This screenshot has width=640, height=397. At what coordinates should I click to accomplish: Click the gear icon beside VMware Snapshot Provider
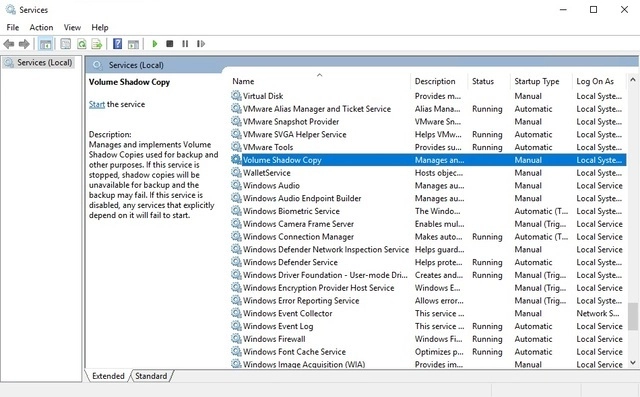[236, 121]
